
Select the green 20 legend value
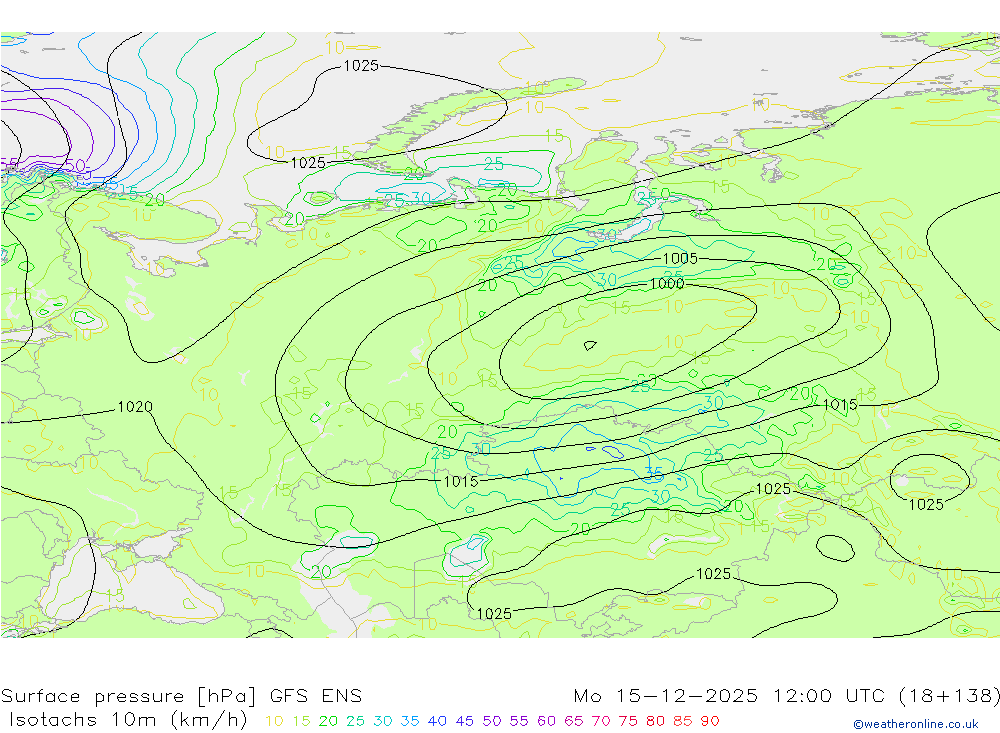[328, 722]
